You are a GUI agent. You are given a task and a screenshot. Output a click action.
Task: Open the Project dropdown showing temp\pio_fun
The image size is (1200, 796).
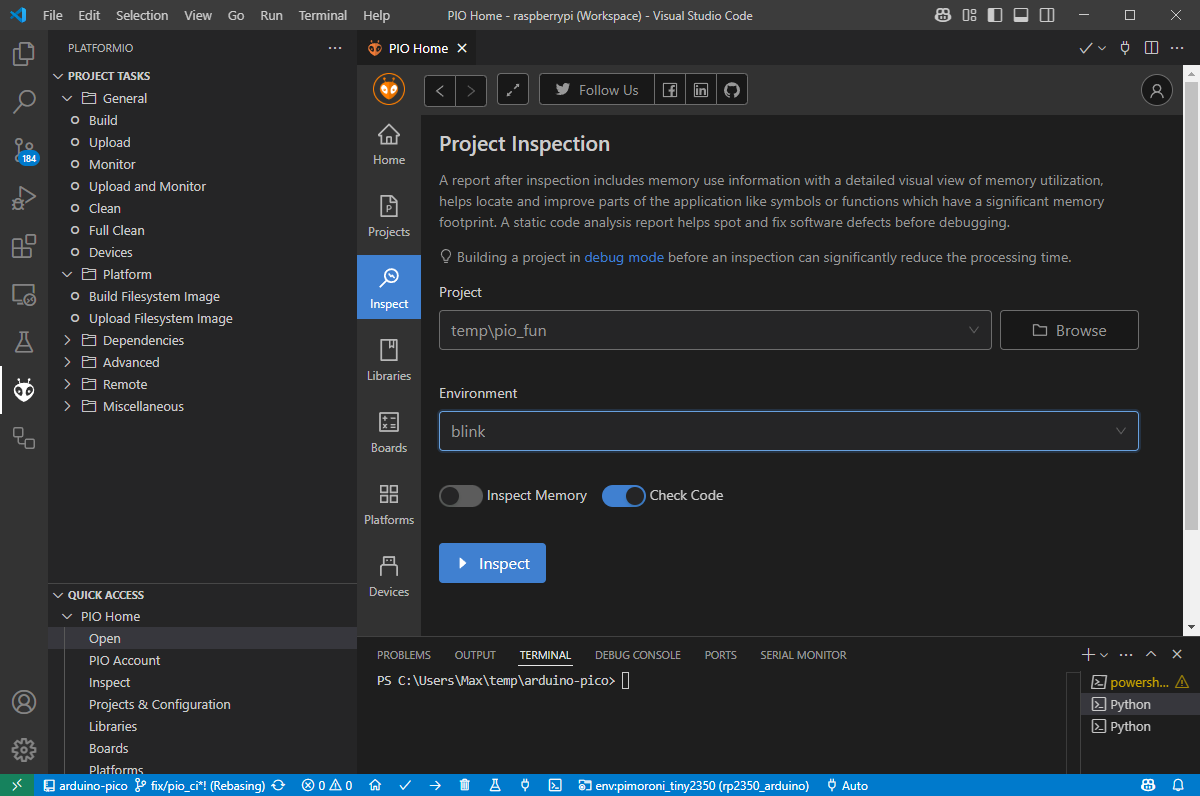coord(715,330)
